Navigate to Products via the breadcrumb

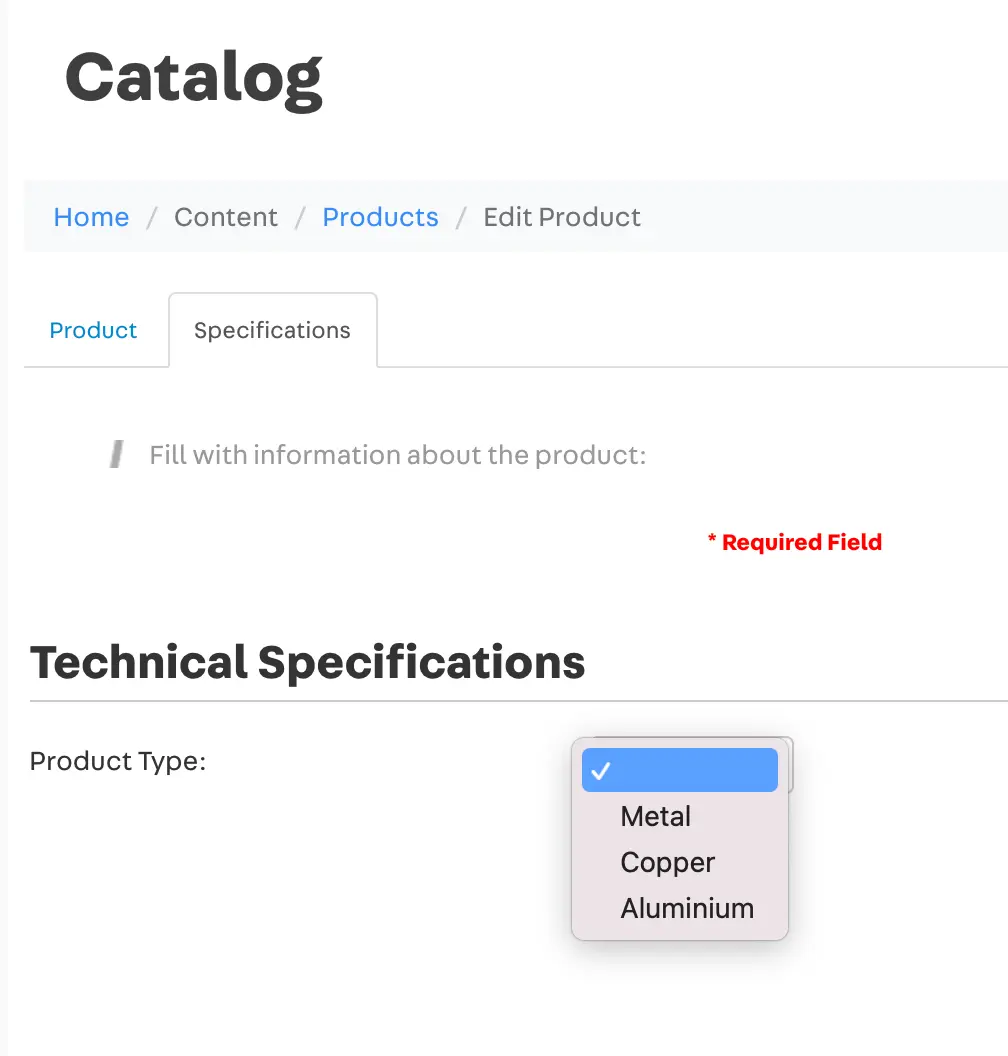[x=380, y=217]
